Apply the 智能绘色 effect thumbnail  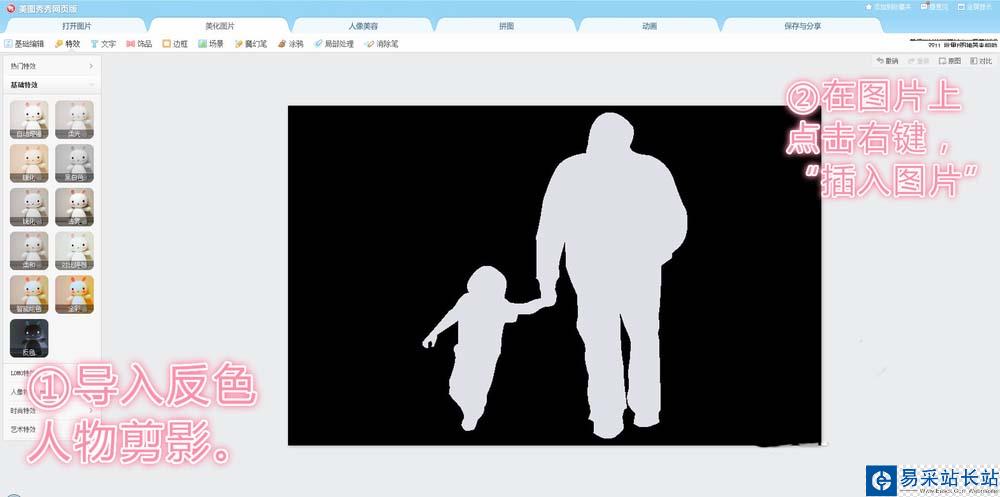(x=29, y=295)
